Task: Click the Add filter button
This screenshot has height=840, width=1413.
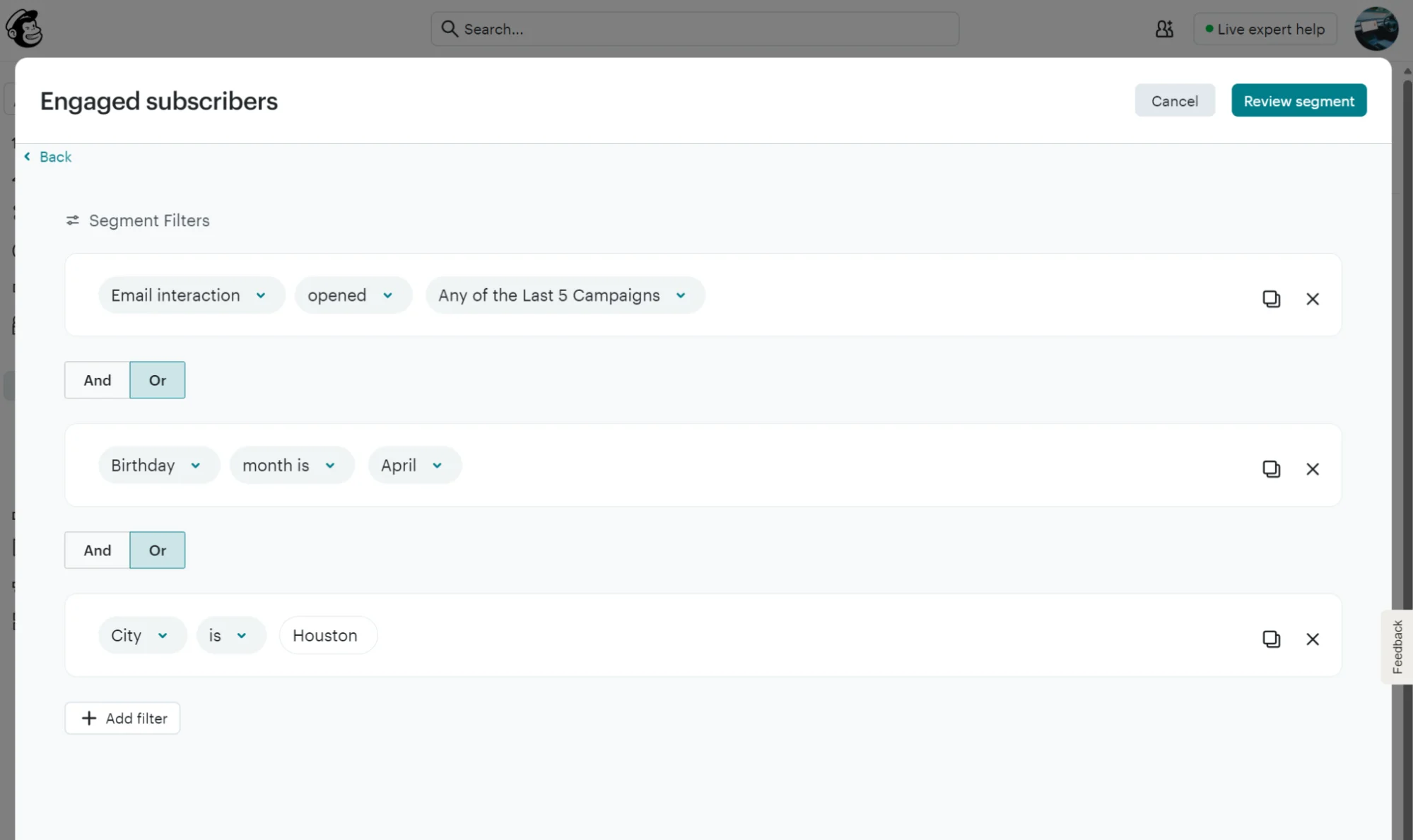Action: click(122, 718)
